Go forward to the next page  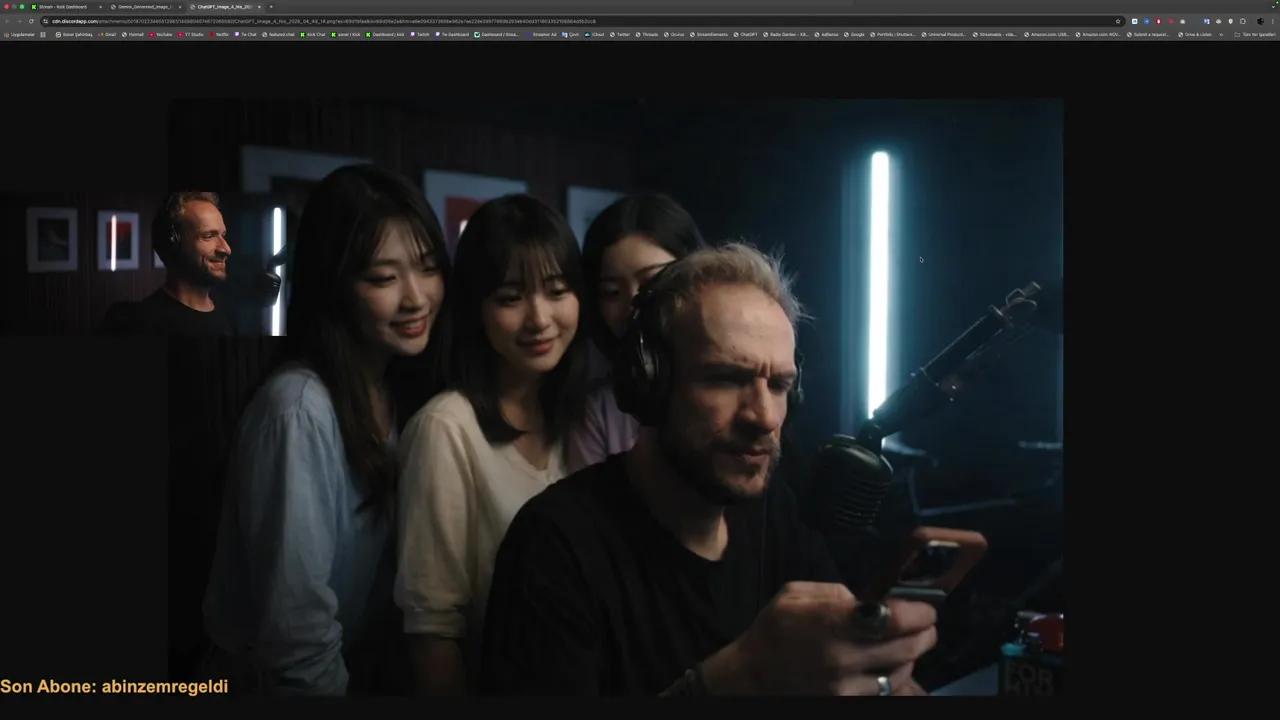19,21
